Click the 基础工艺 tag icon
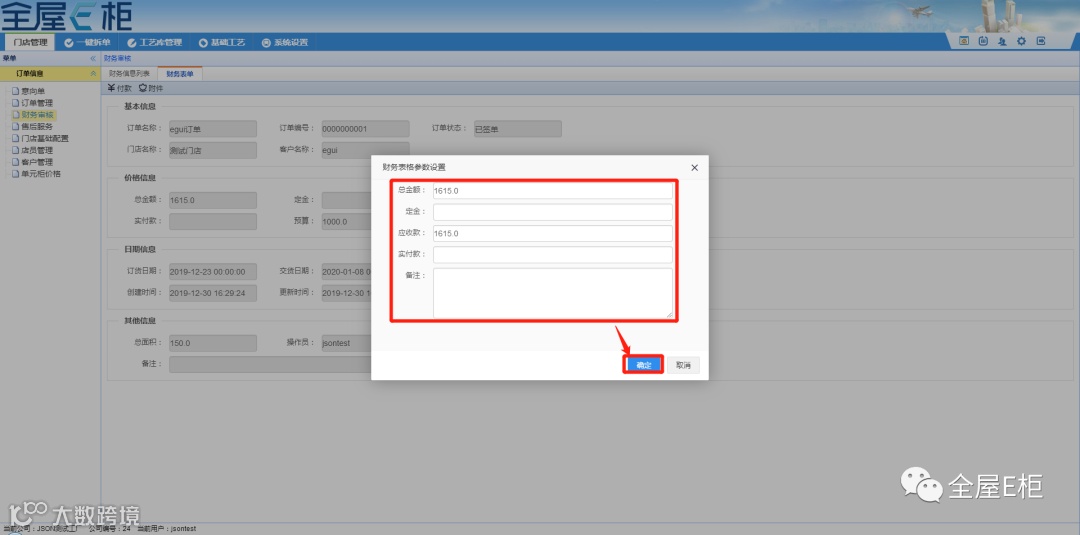1080x535 pixels. (x=203, y=43)
